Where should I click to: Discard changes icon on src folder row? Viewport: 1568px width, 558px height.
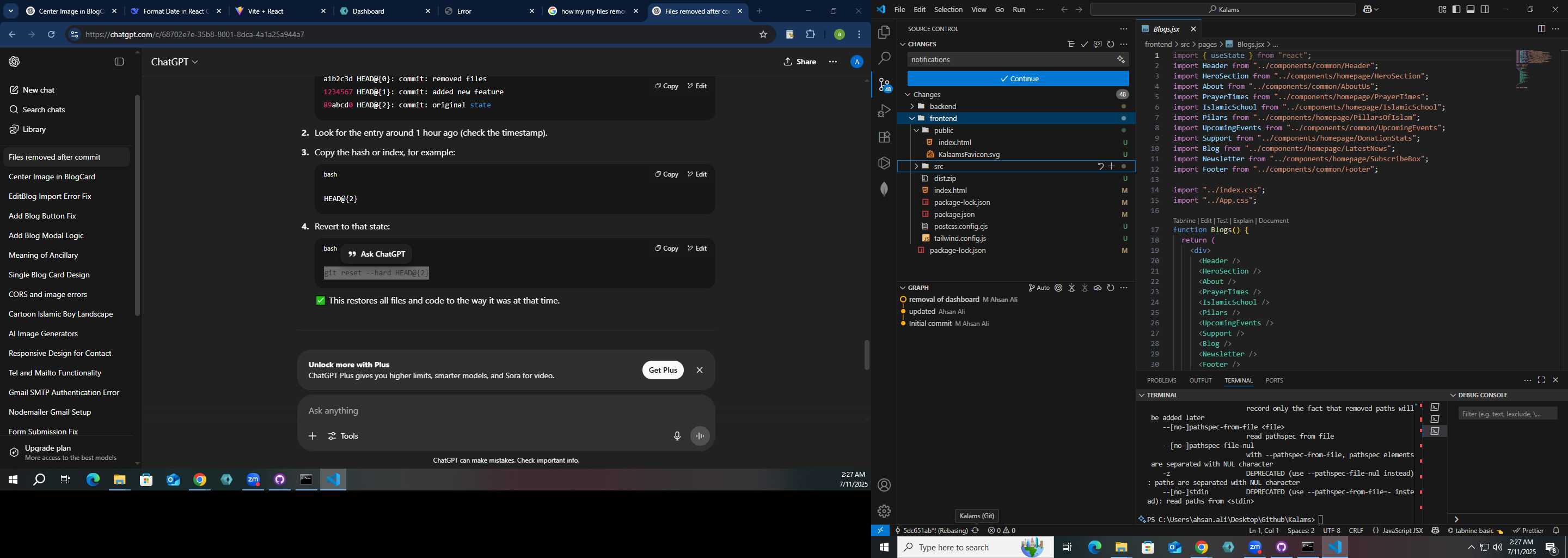click(1100, 166)
